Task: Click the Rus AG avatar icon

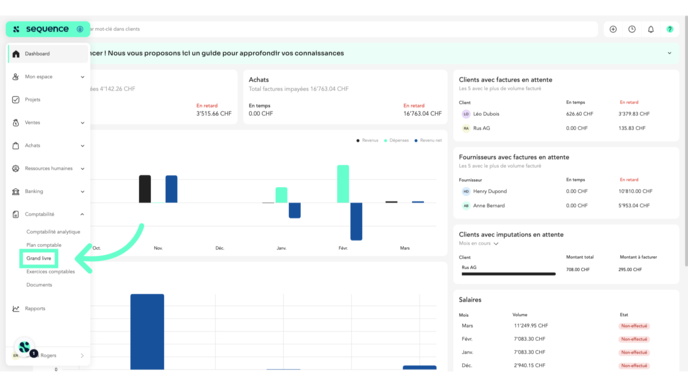Action: pyautogui.click(x=466, y=128)
